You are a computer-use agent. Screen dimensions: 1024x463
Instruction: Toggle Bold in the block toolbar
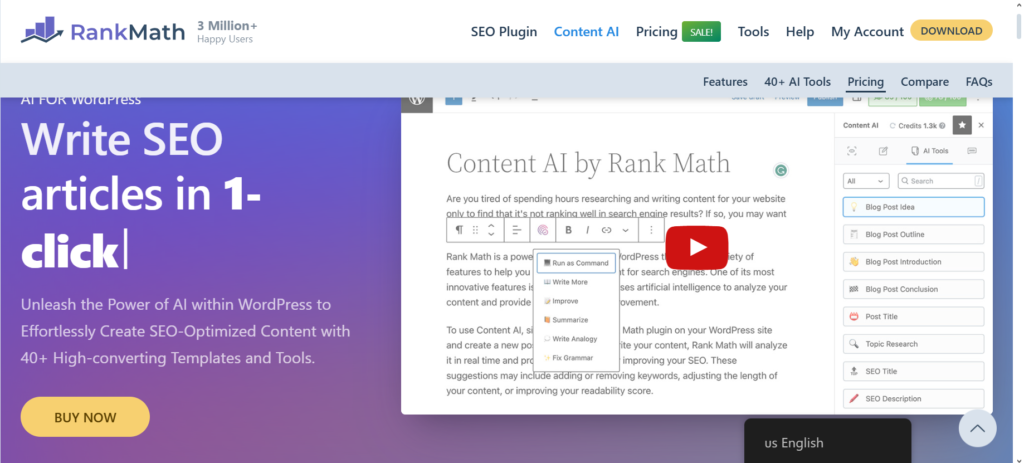pyautogui.click(x=568, y=230)
